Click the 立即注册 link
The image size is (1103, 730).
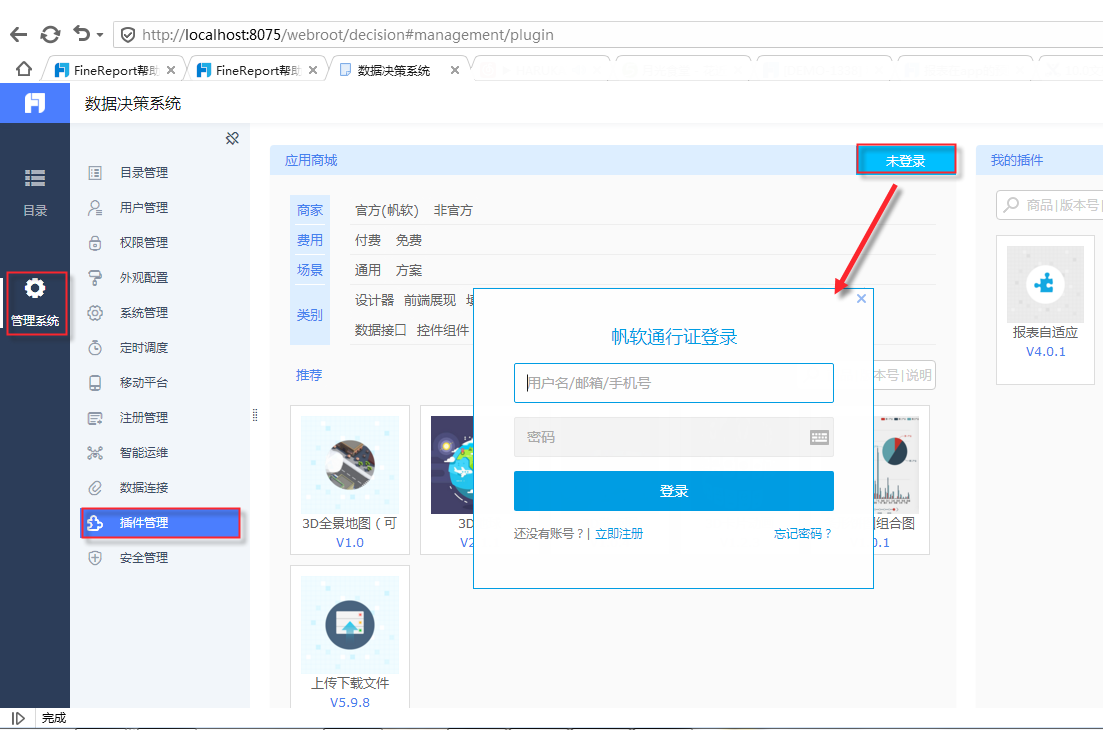click(x=619, y=534)
